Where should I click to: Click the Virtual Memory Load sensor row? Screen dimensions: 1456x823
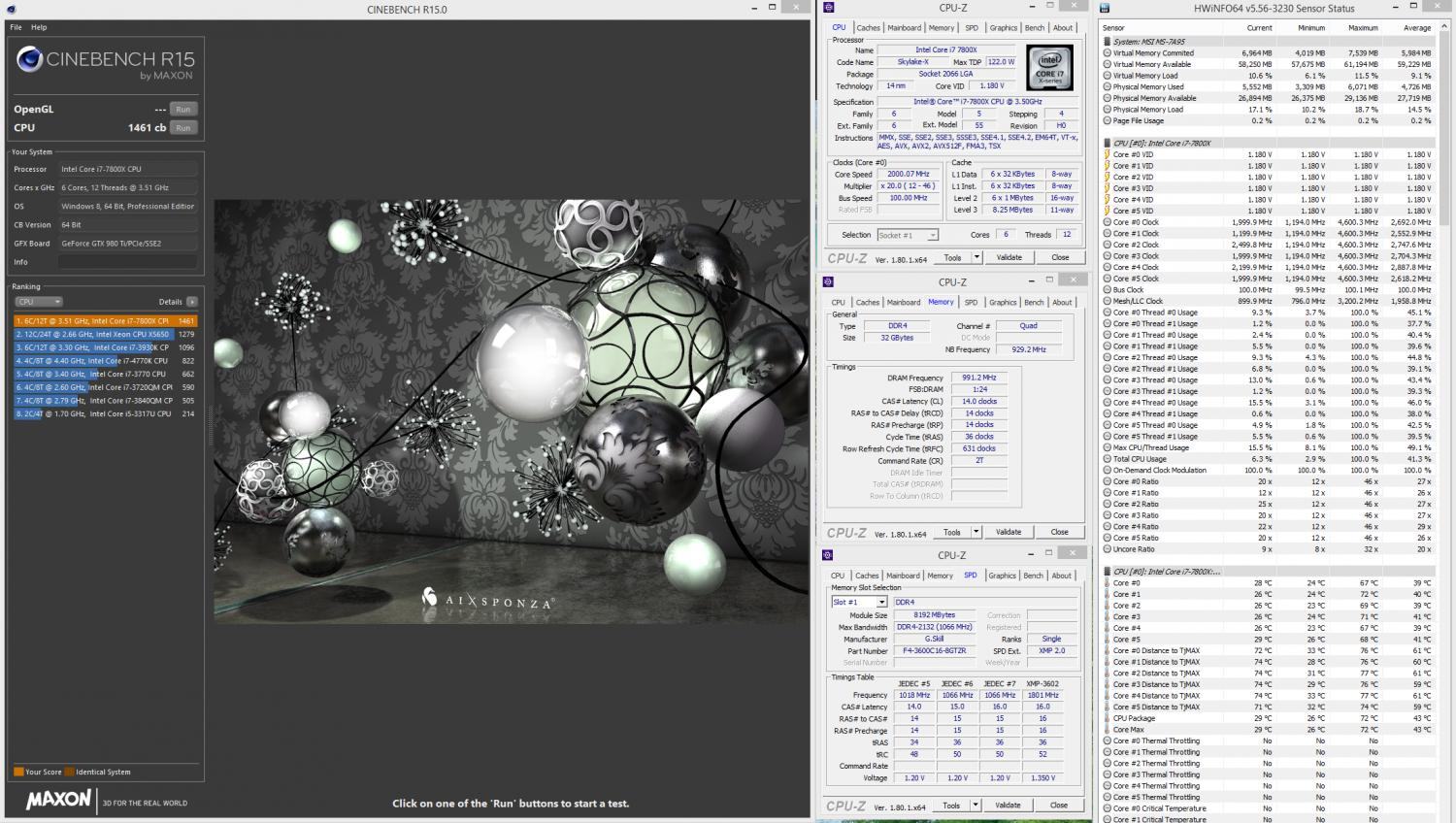tap(1271, 76)
